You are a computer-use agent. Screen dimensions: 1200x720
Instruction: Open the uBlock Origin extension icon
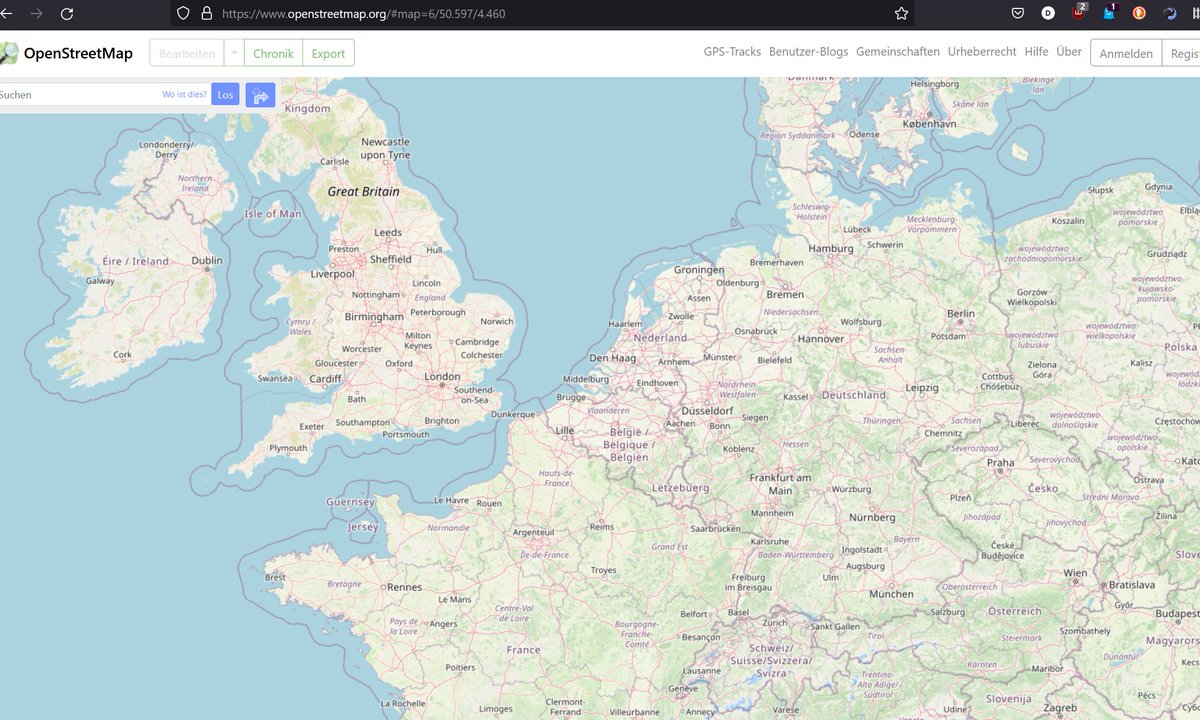point(1079,13)
